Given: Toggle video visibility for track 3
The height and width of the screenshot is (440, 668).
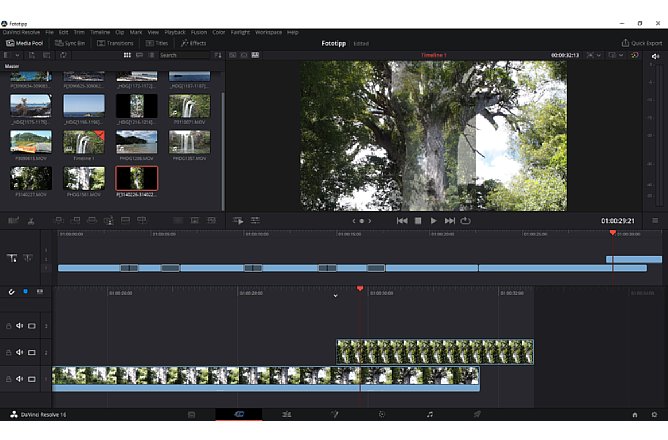Looking at the screenshot, I should click(32, 326).
